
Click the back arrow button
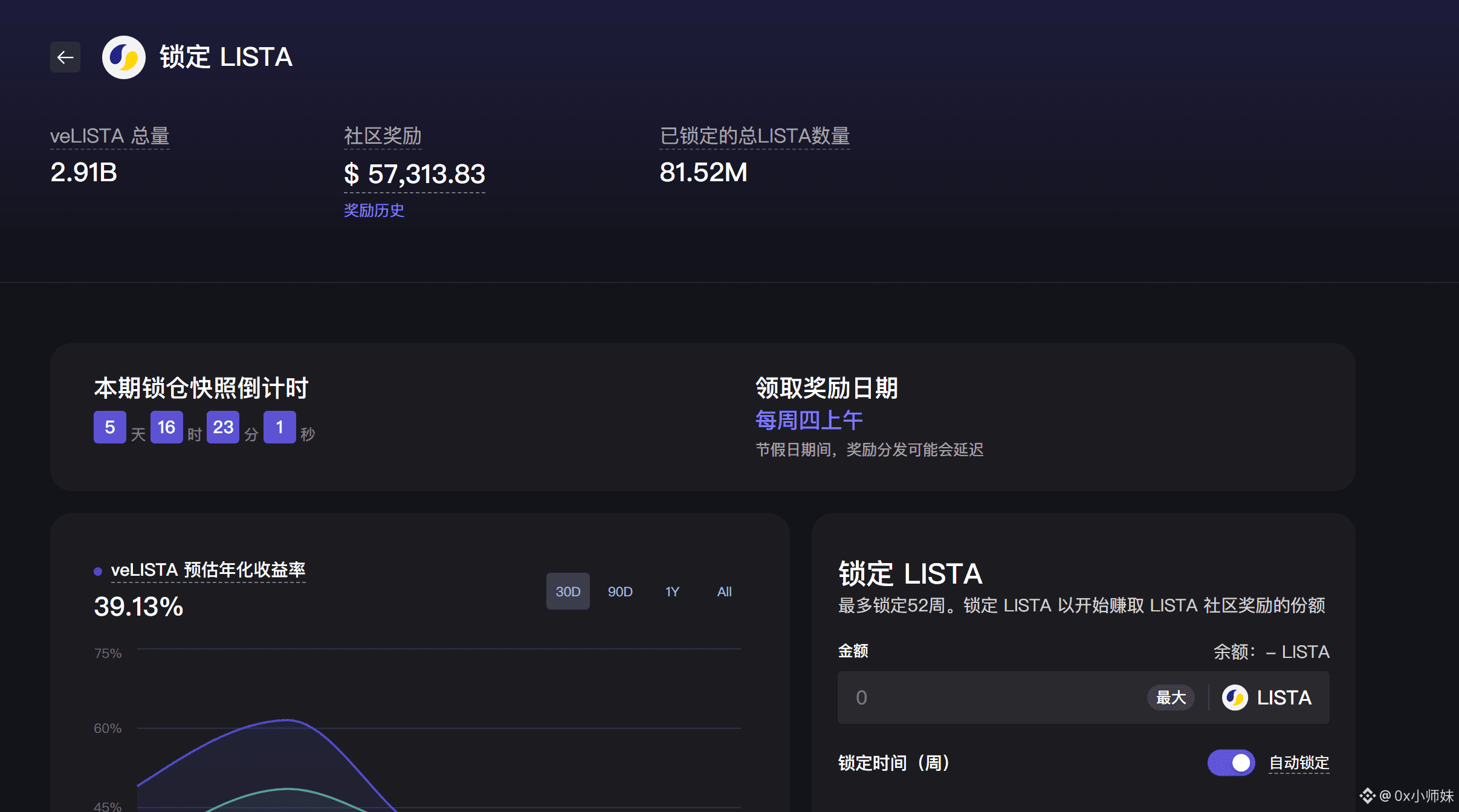click(65, 57)
